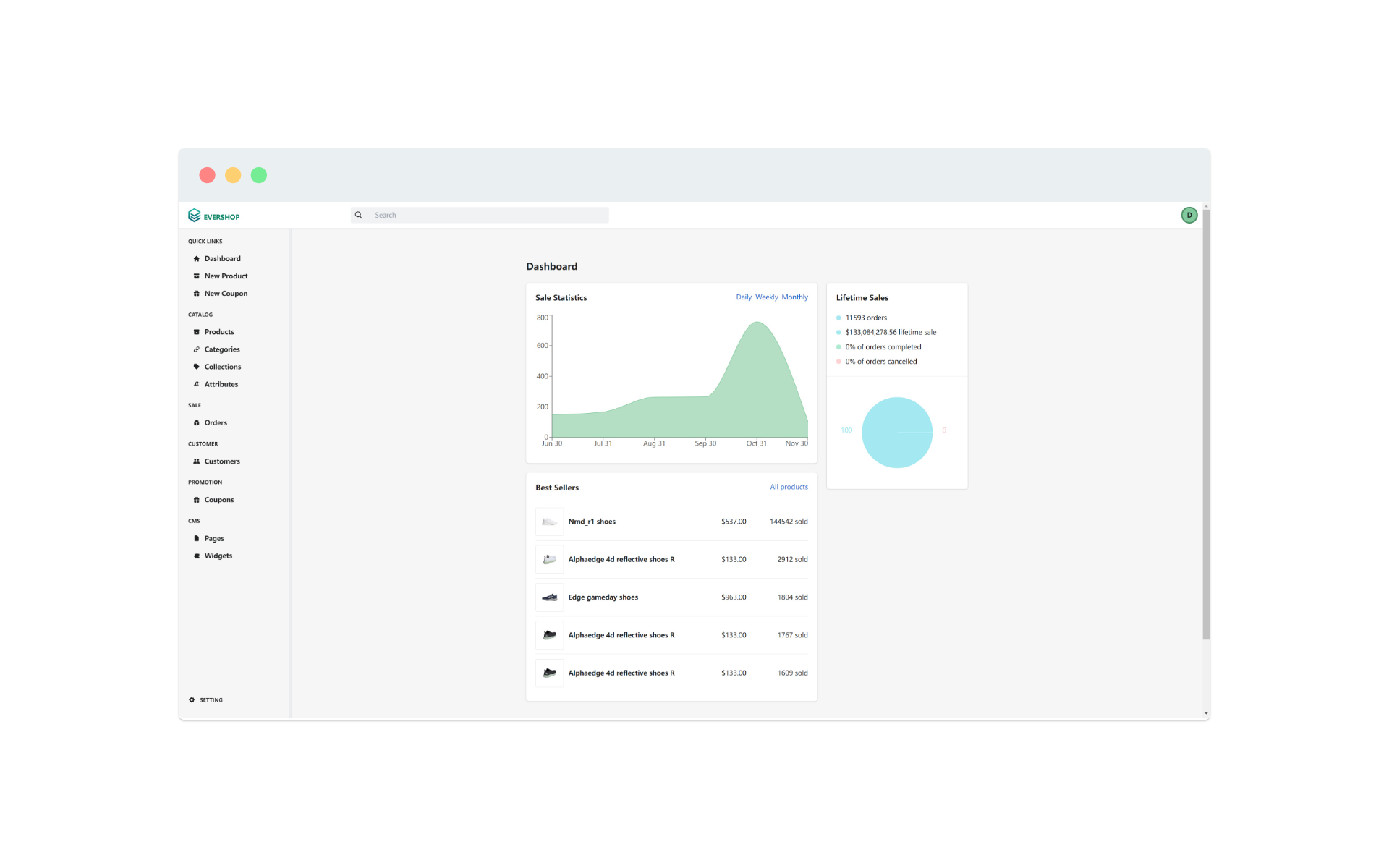Open the user avatar D icon
The width and height of the screenshot is (1389, 868).
[1189, 215]
